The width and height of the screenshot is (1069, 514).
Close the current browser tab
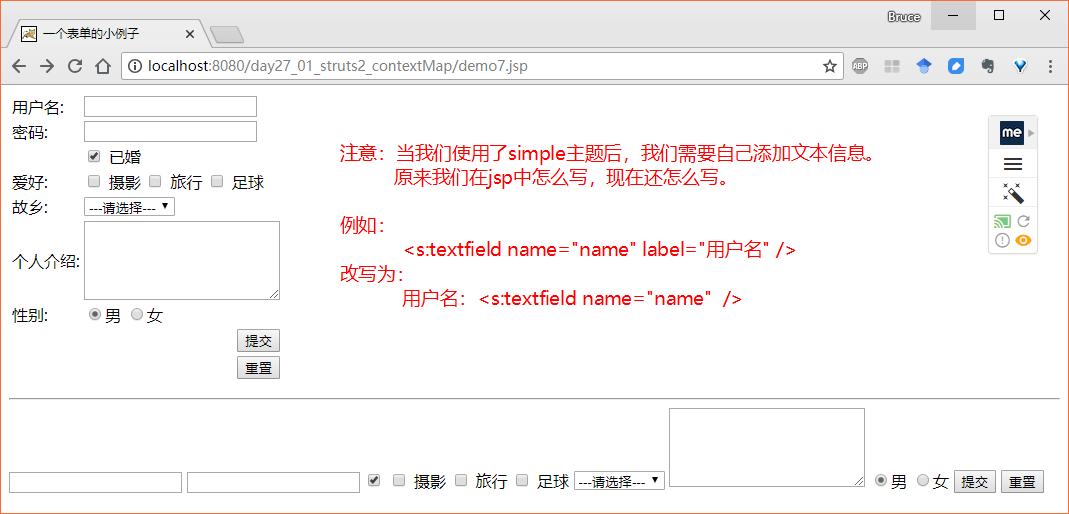click(190, 33)
